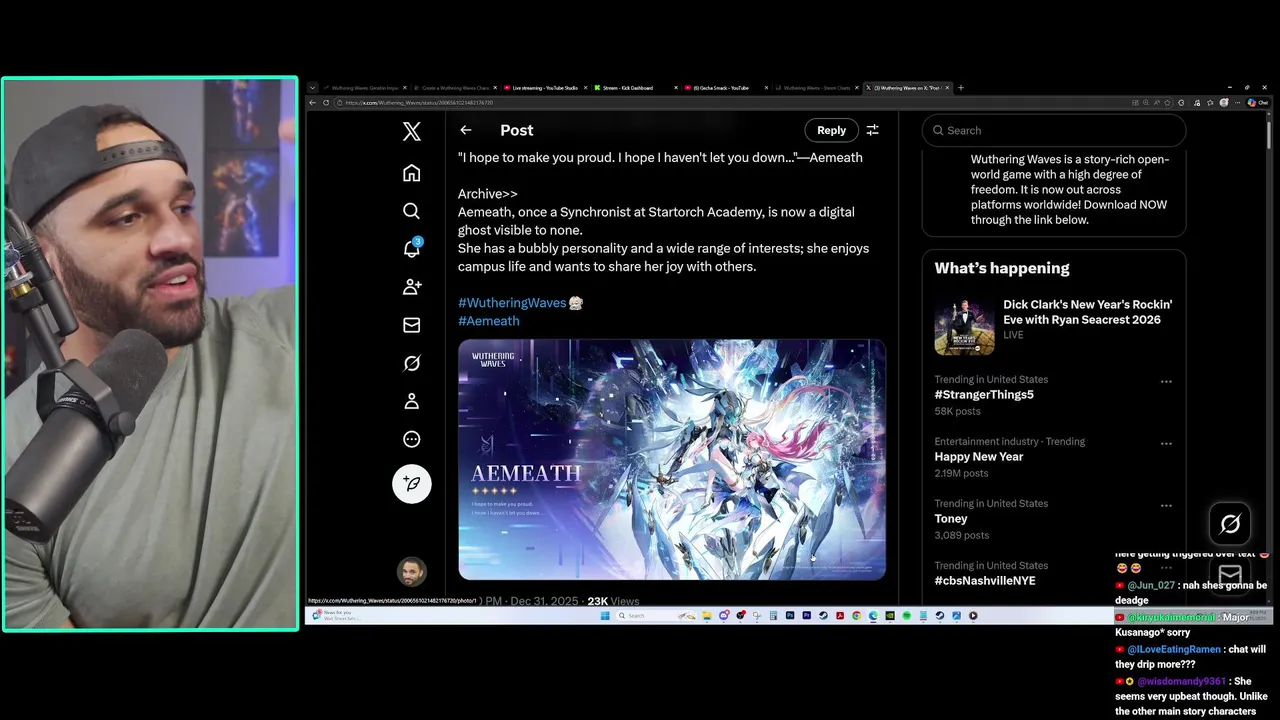Open Google Chrome on taskbar
Viewport: 1280px width, 720px height.
(x=857, y=616)
